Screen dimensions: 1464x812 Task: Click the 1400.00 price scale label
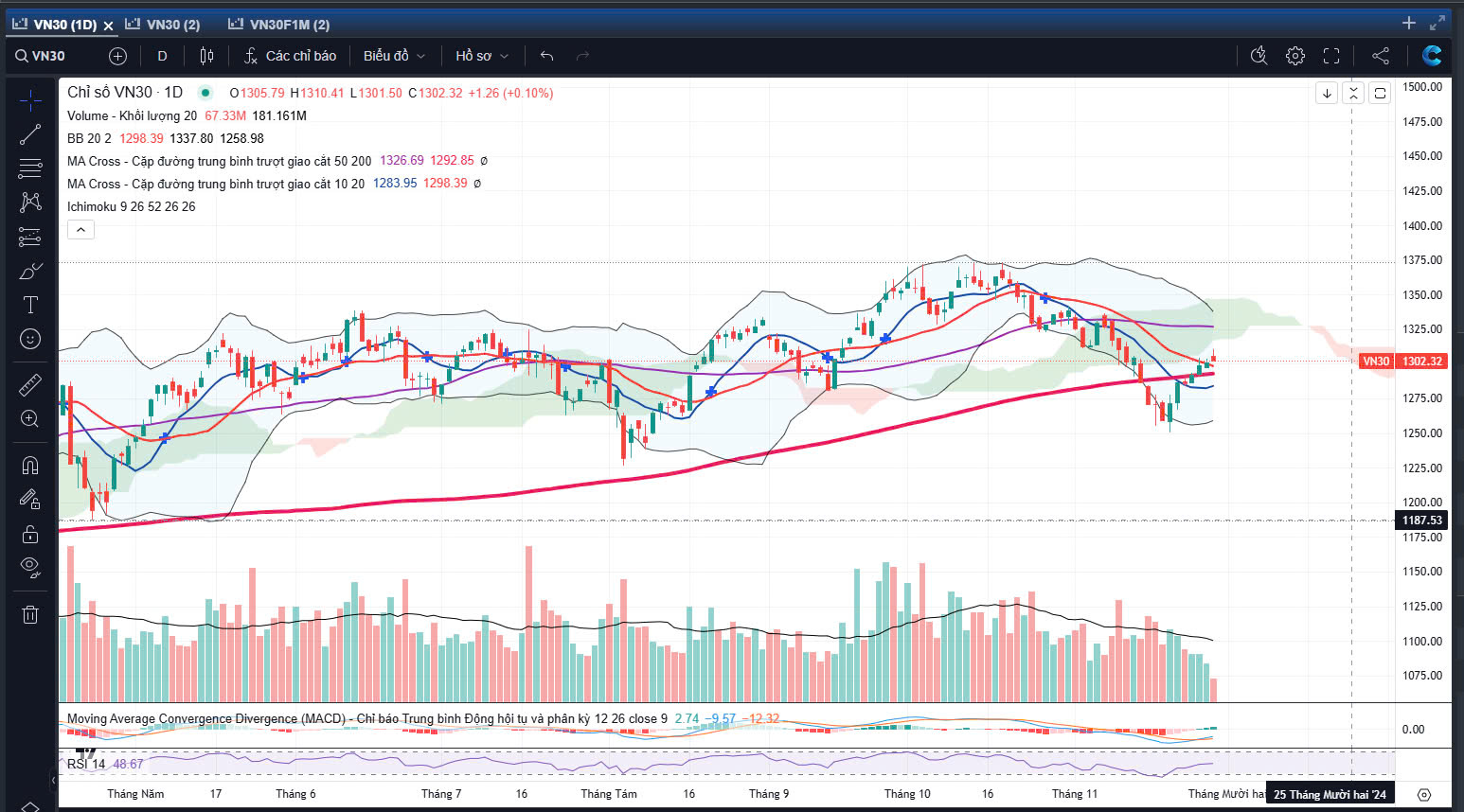pyautogui.click(x=1422, y=225)
